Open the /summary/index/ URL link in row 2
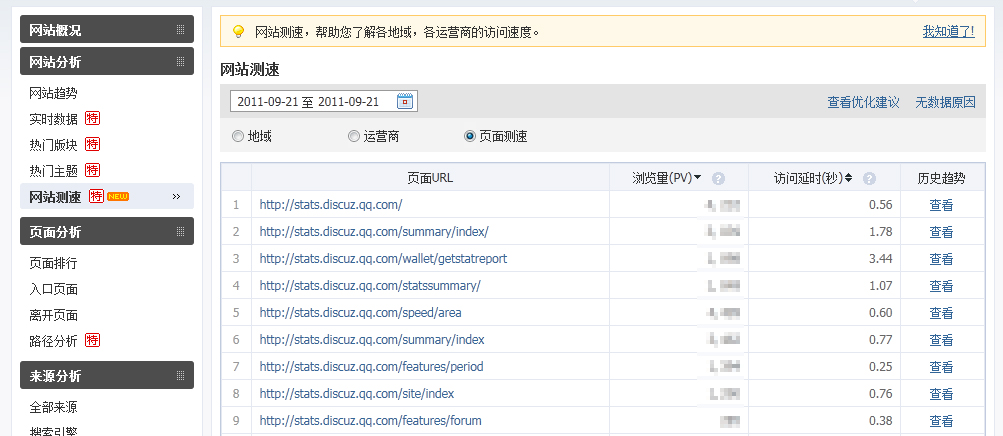This screenshot has width=1003, height=436. click(374, 232)
